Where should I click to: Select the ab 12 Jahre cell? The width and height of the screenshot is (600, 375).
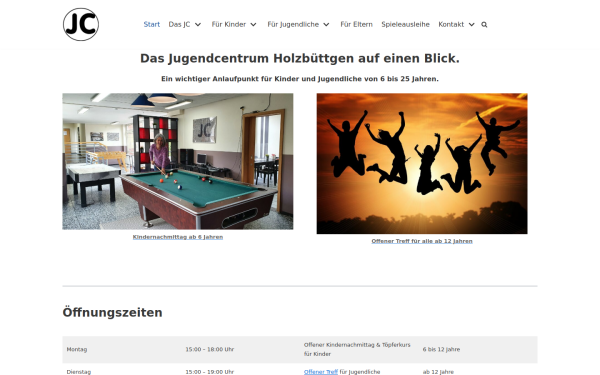(478, 370)
